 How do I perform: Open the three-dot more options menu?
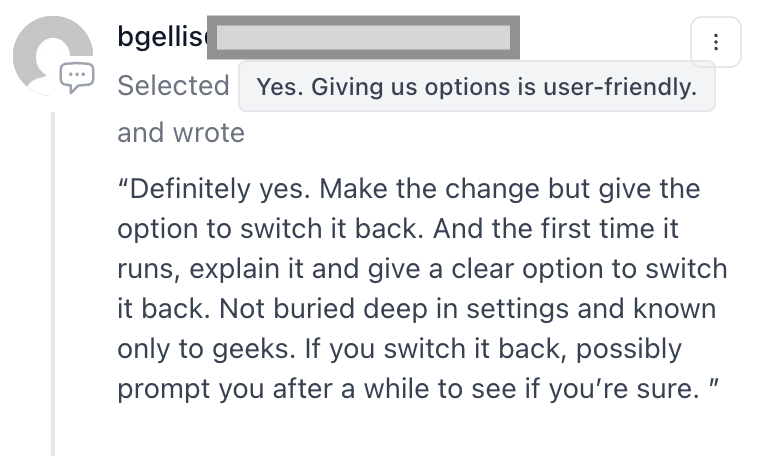click(715, 42)
